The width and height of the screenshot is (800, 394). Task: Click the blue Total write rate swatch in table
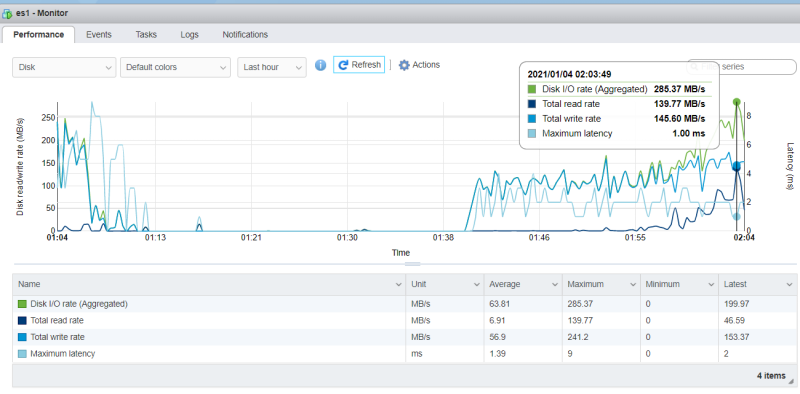[22, 337]
